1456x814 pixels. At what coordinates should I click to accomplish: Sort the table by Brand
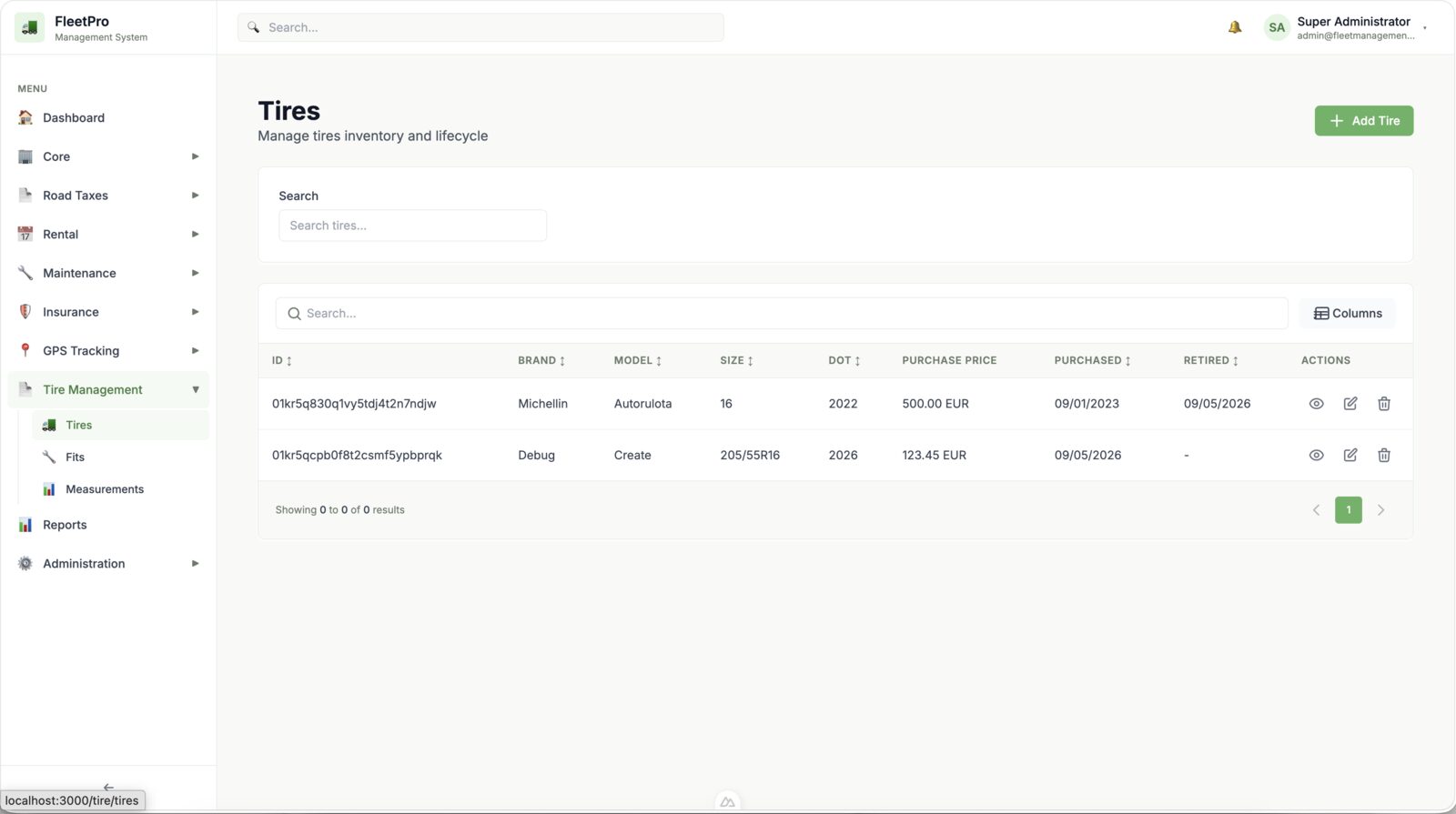tap(541, 361)
